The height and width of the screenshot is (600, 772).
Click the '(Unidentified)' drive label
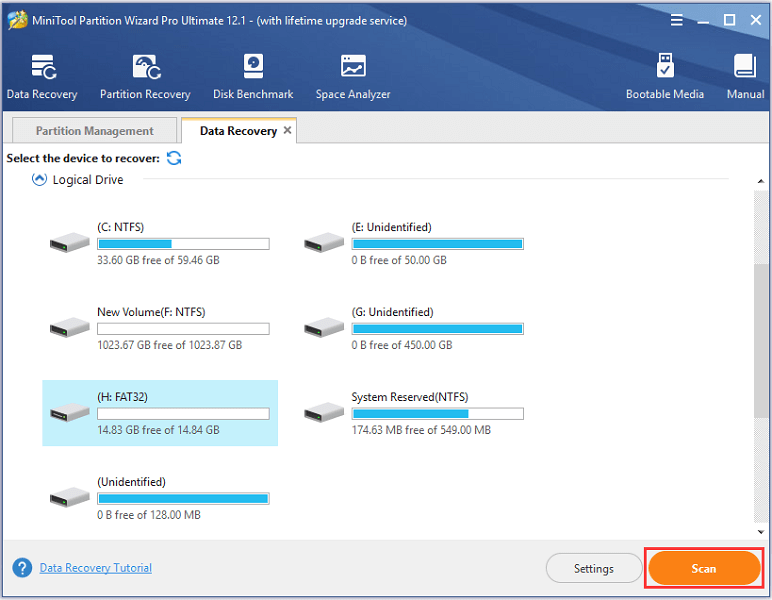(131, 481)
